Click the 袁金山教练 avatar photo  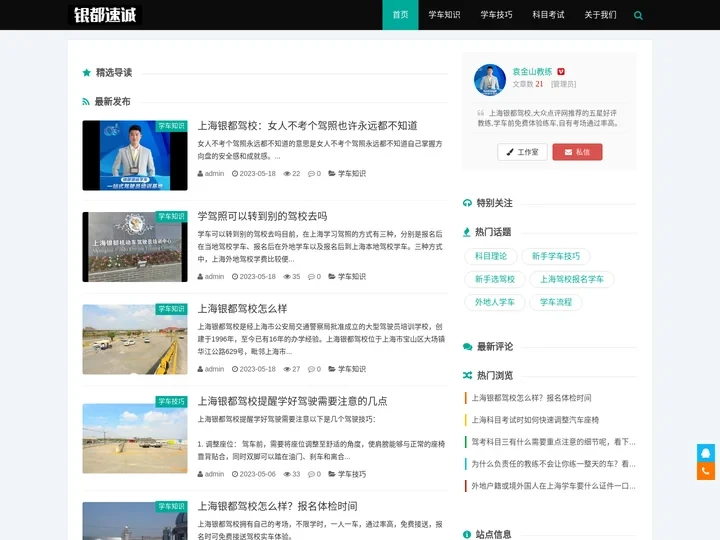[489, 79]
